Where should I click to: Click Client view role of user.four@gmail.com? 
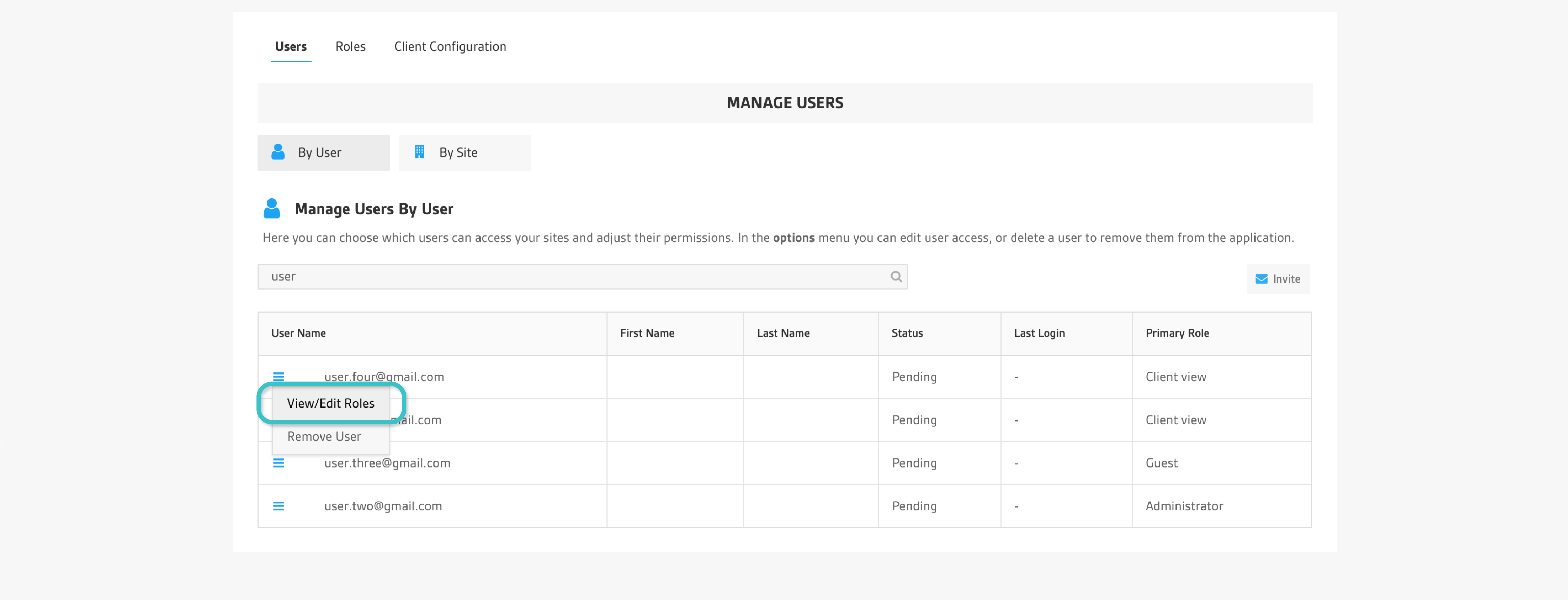[x=1175, y=377]
